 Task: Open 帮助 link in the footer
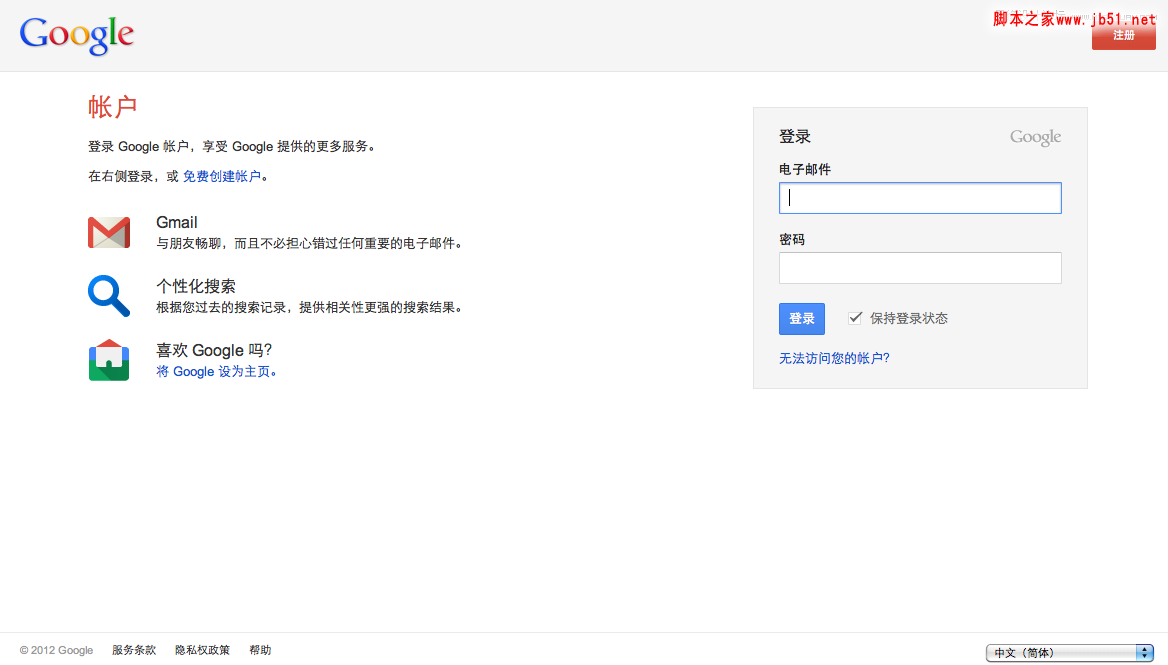tap(260, 650)
